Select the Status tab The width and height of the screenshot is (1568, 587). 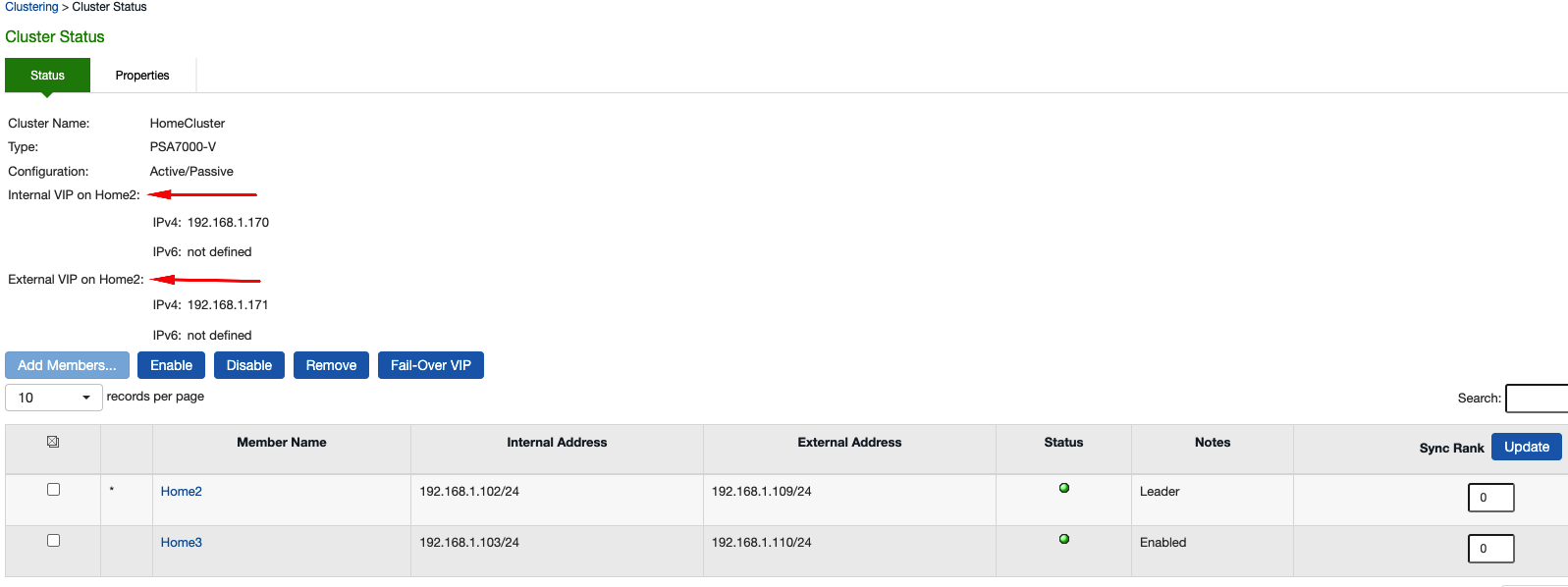[x=46, y=75]
